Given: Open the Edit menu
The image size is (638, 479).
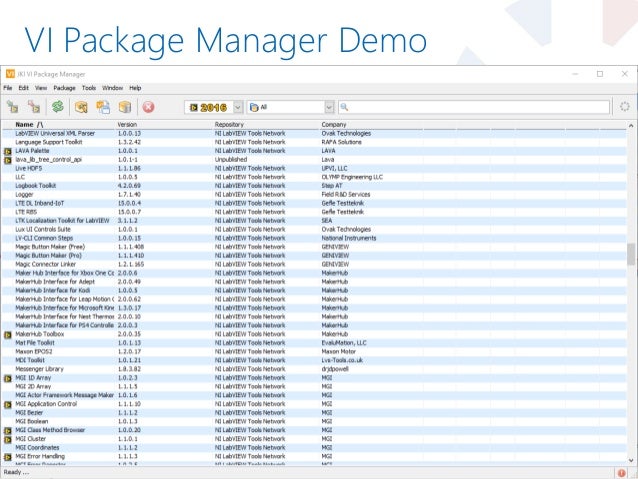Looking at the screenshot, I should (x=24, y=88).
